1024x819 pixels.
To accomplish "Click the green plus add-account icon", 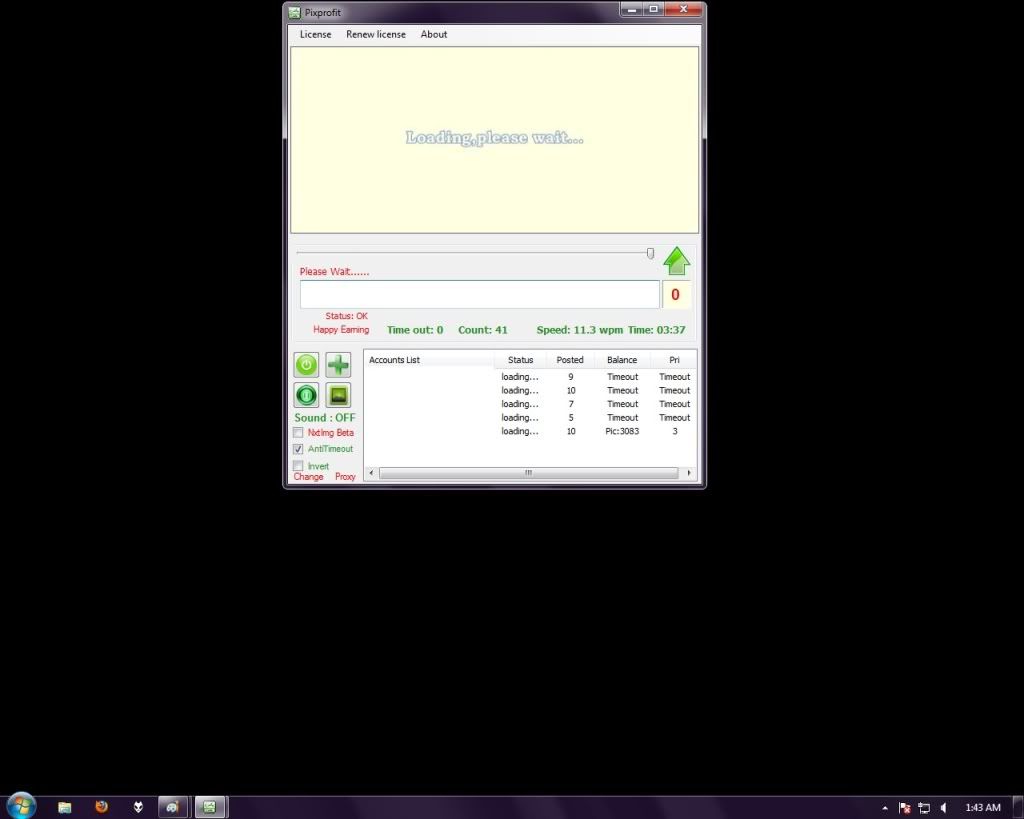I will pyautogui.click(x=338, y=365).
